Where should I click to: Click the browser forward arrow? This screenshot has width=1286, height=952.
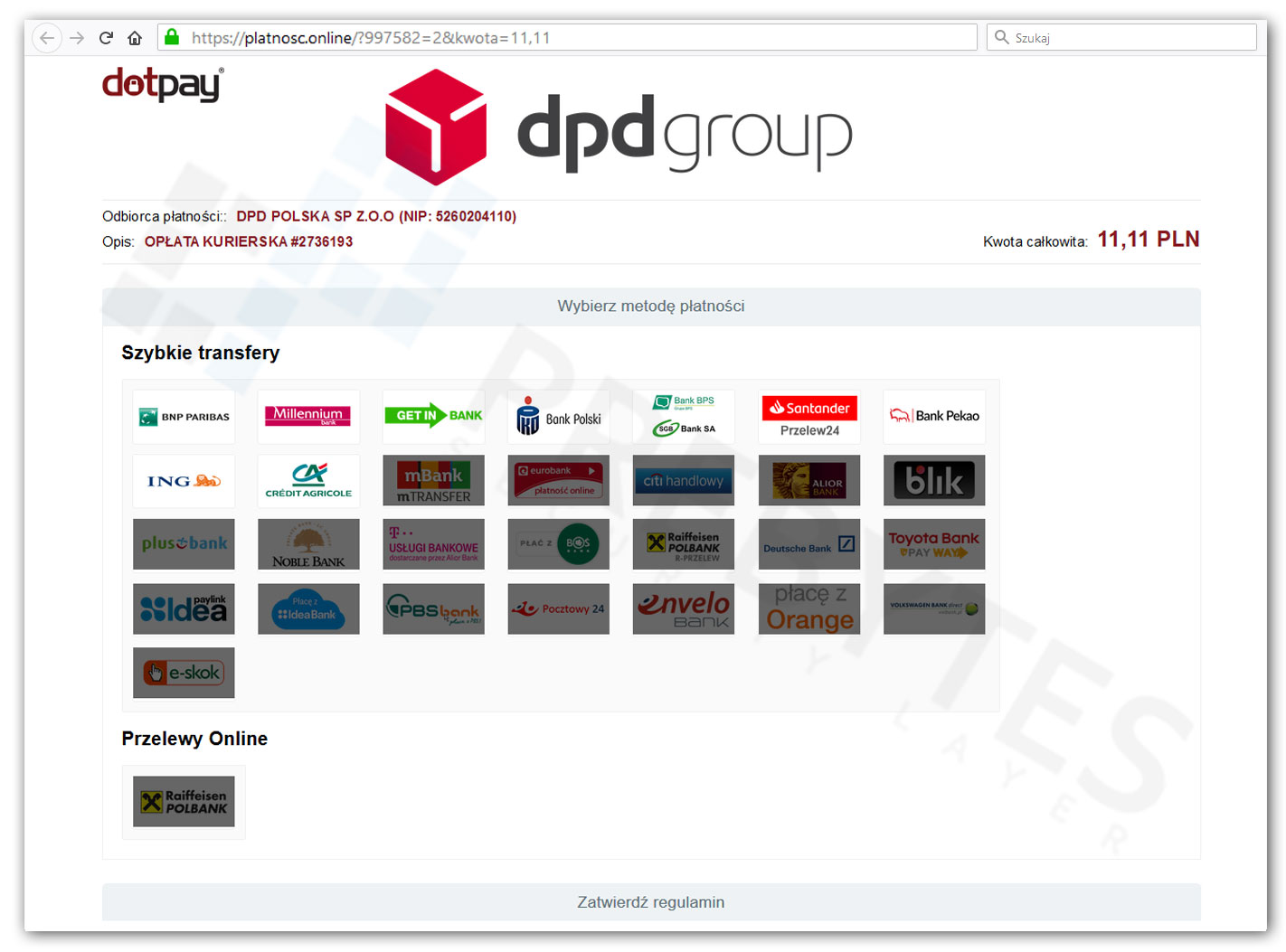(x=77, y=38)
